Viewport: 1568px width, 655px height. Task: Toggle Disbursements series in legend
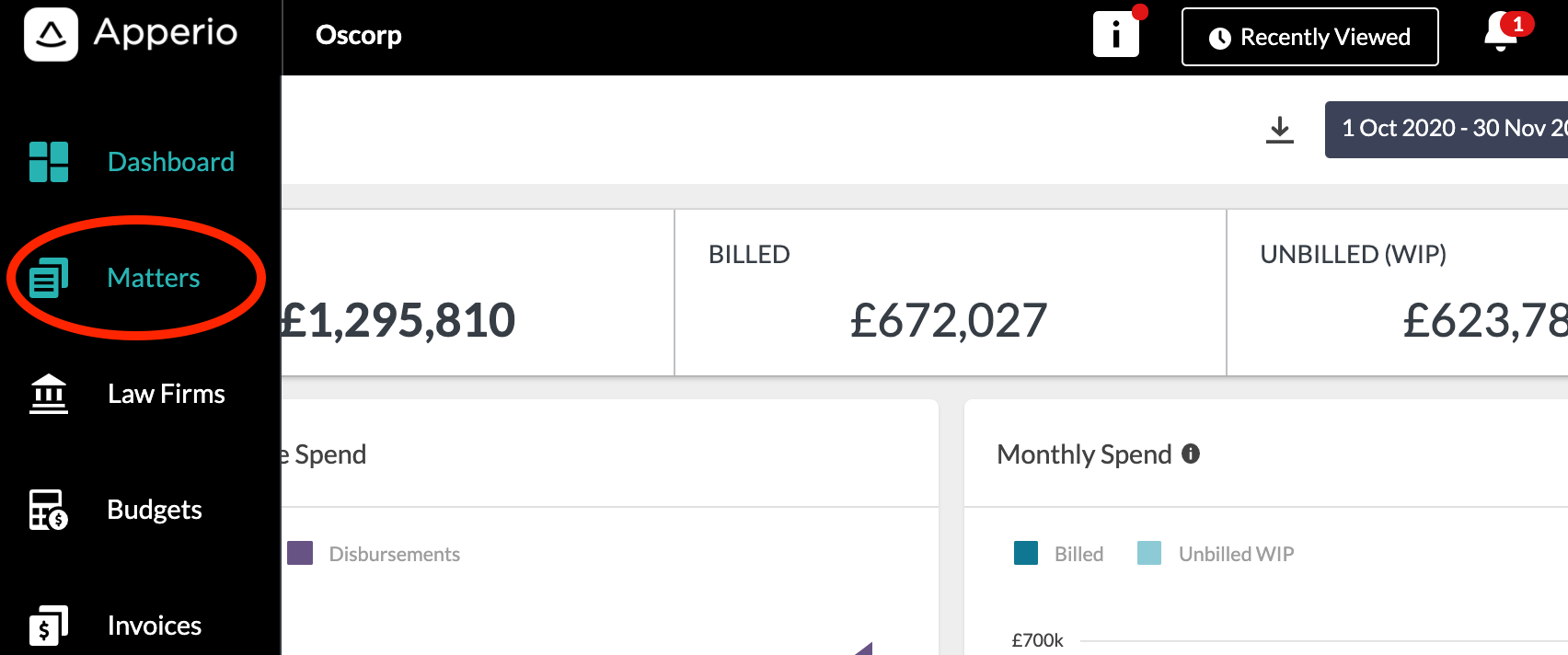[x=374, y=554]
